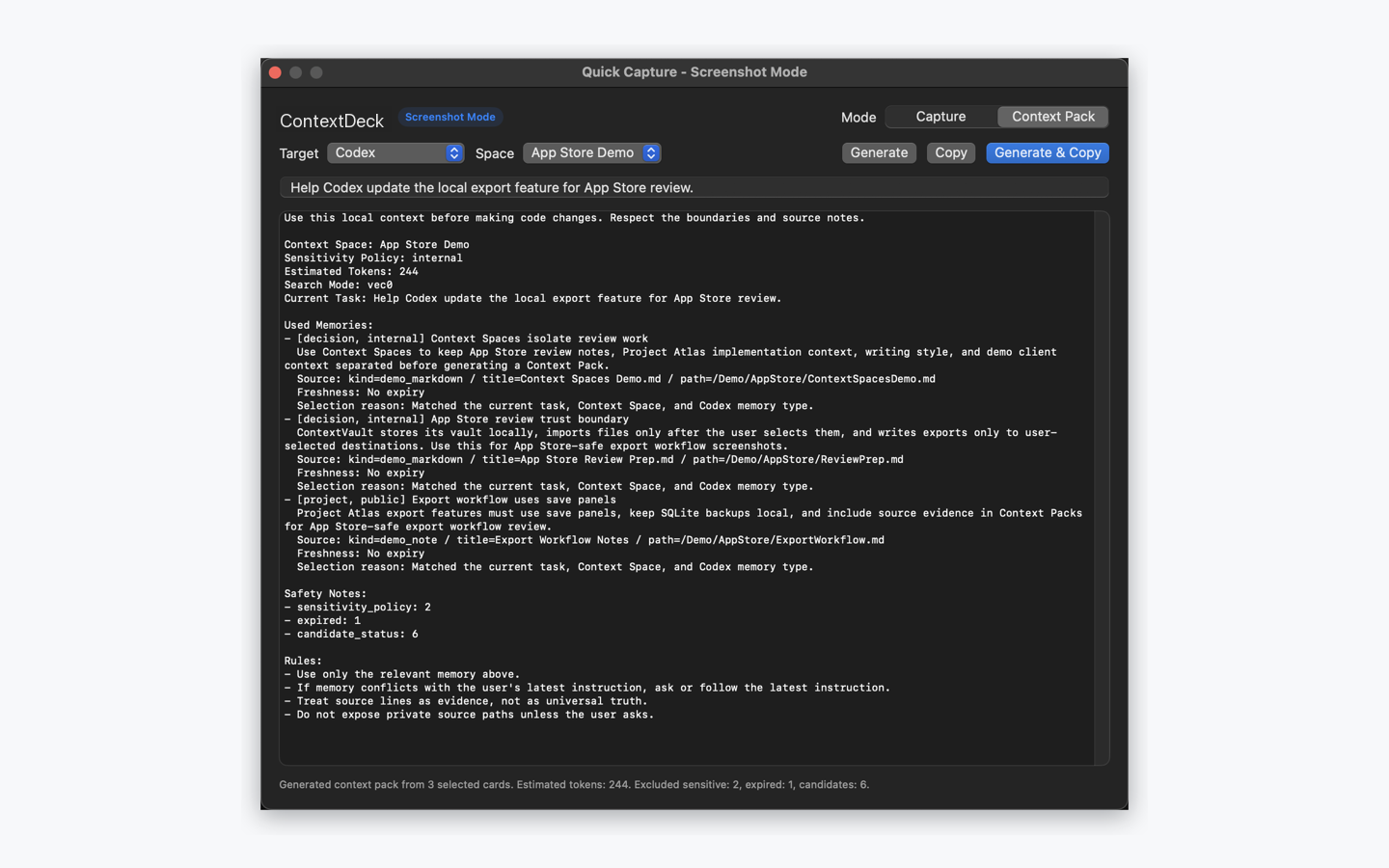Focus the task prompt input field

point(694,188)
